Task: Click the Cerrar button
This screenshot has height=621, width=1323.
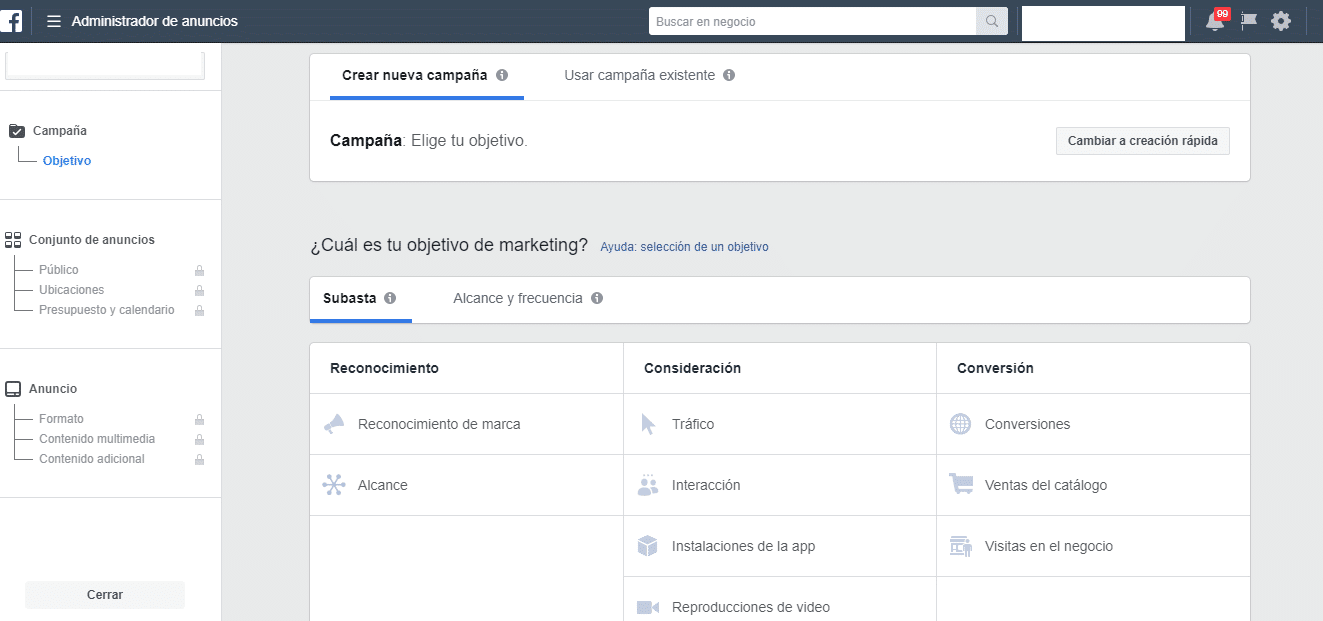Action: [105, 595]
